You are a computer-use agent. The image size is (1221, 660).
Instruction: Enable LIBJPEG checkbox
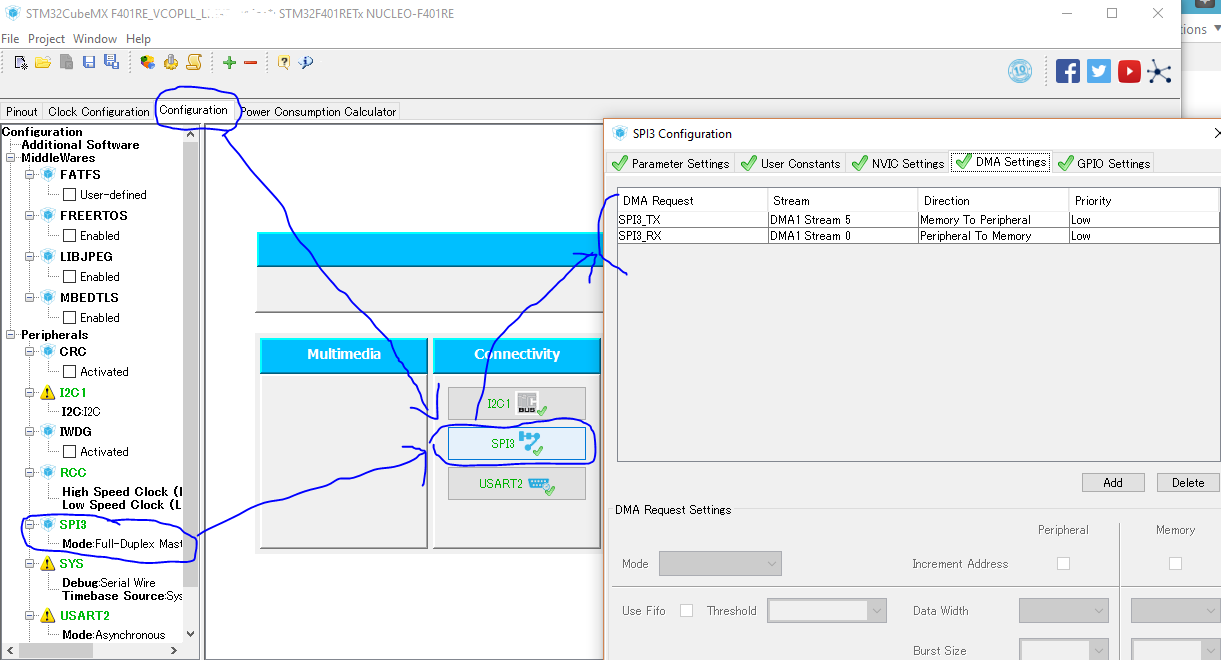click(x=70, y=277)
